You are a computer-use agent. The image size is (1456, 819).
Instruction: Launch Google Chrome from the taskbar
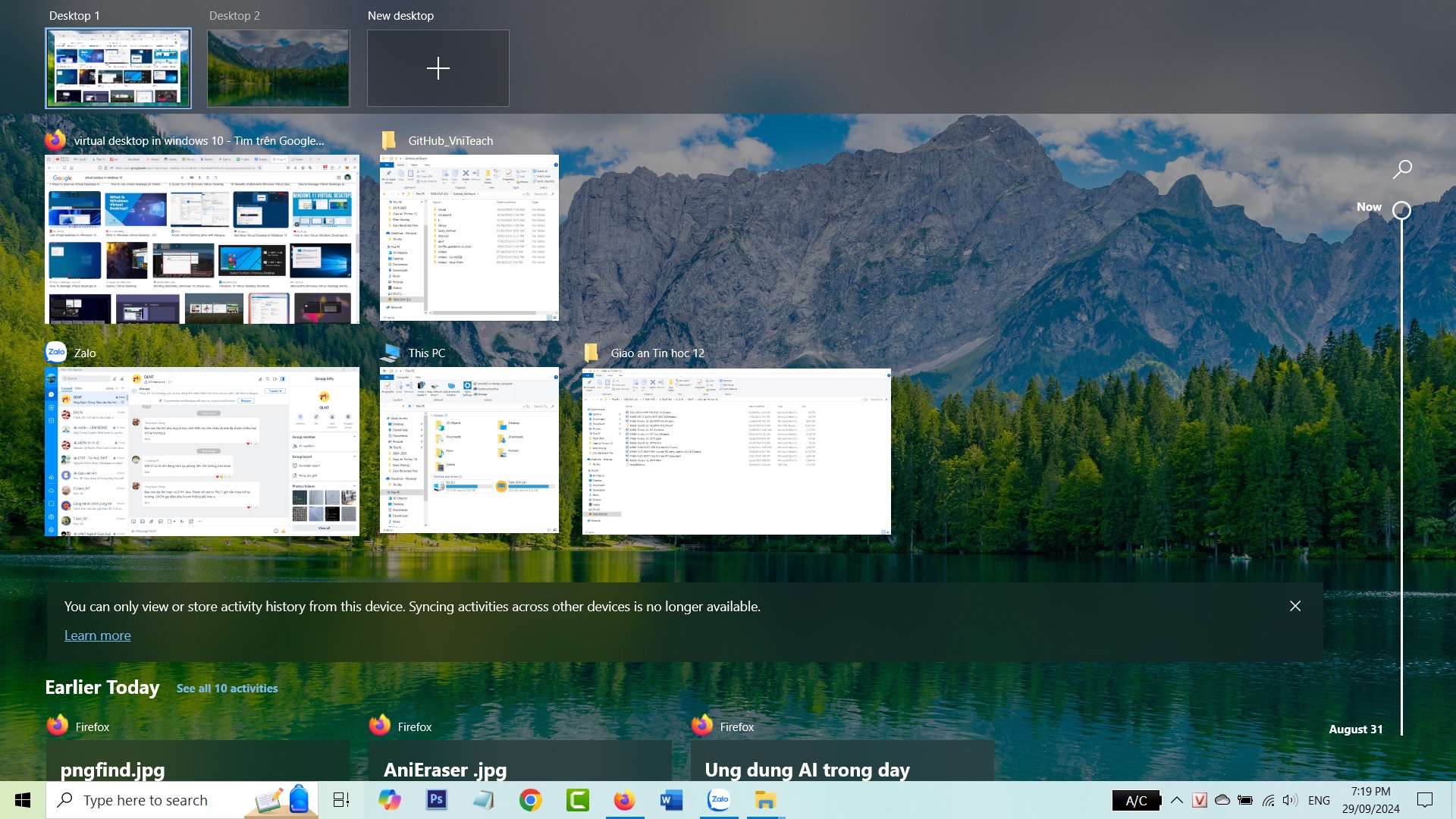click(x=531, y=800)
